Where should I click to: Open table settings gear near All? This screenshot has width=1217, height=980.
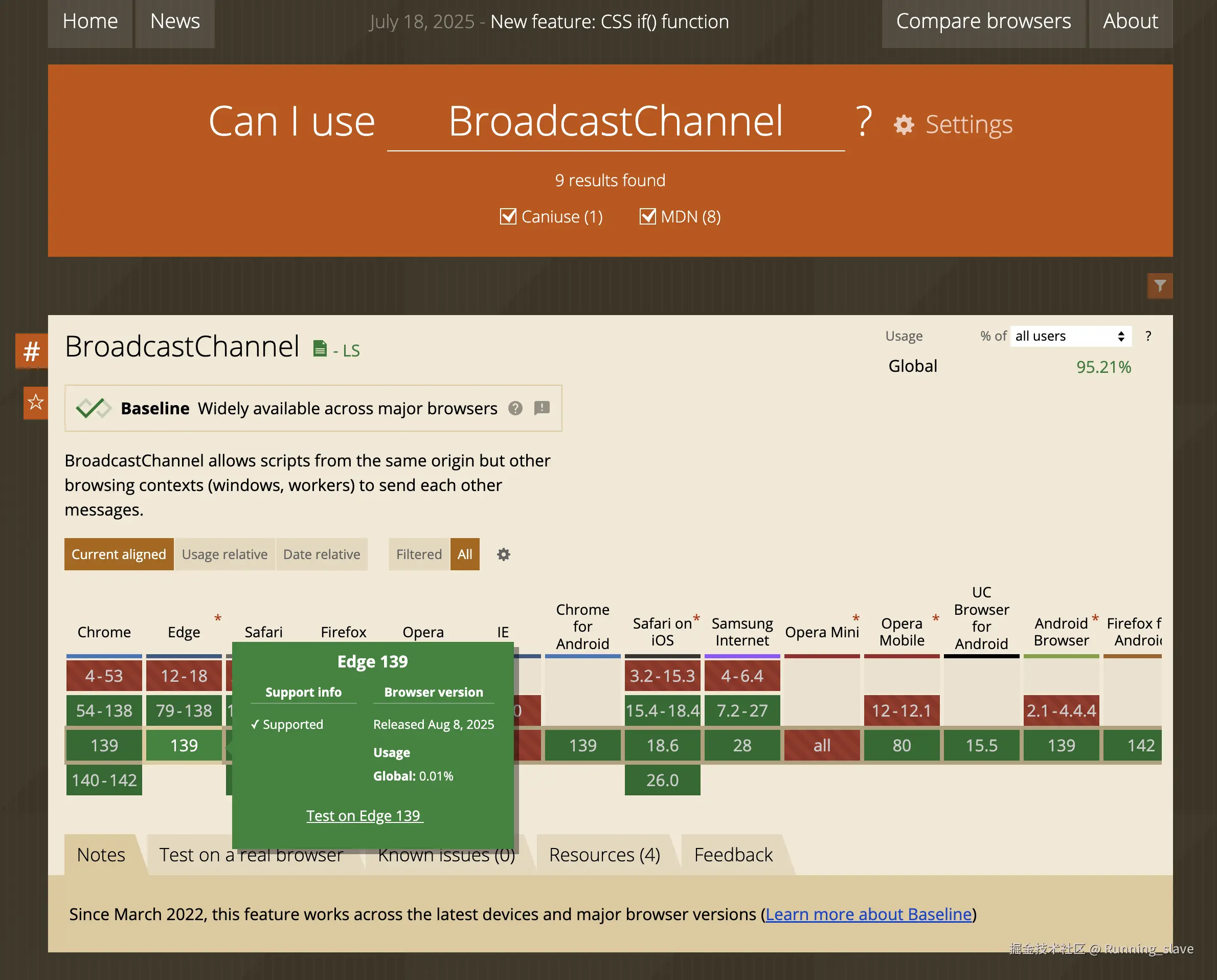tap(504, 554)
